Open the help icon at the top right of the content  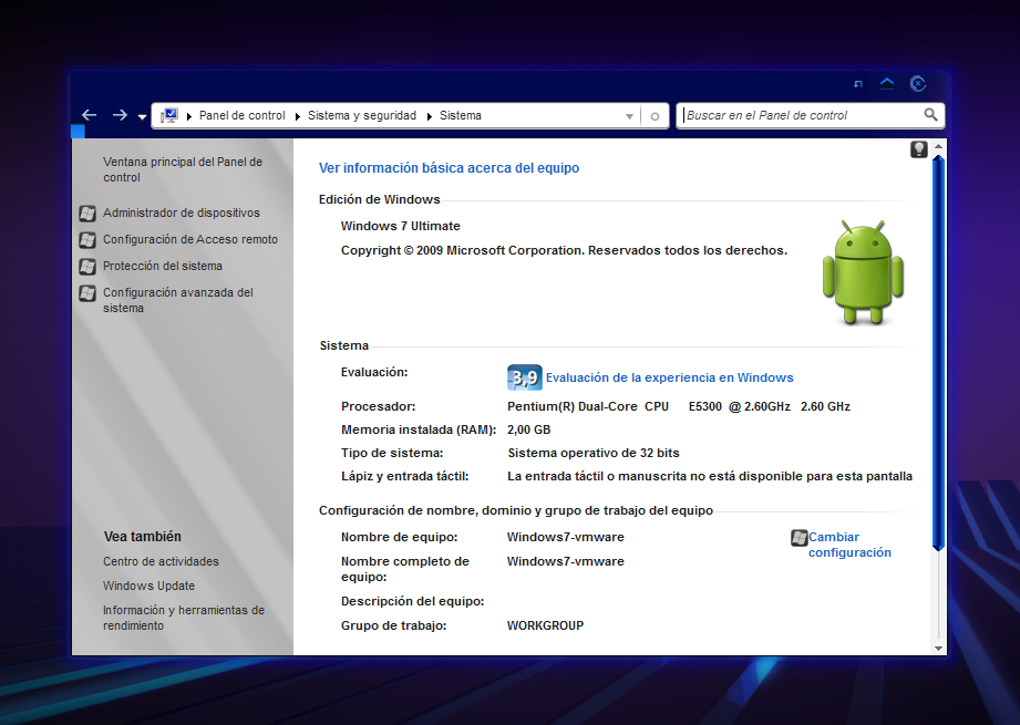(x=919, y=150)
